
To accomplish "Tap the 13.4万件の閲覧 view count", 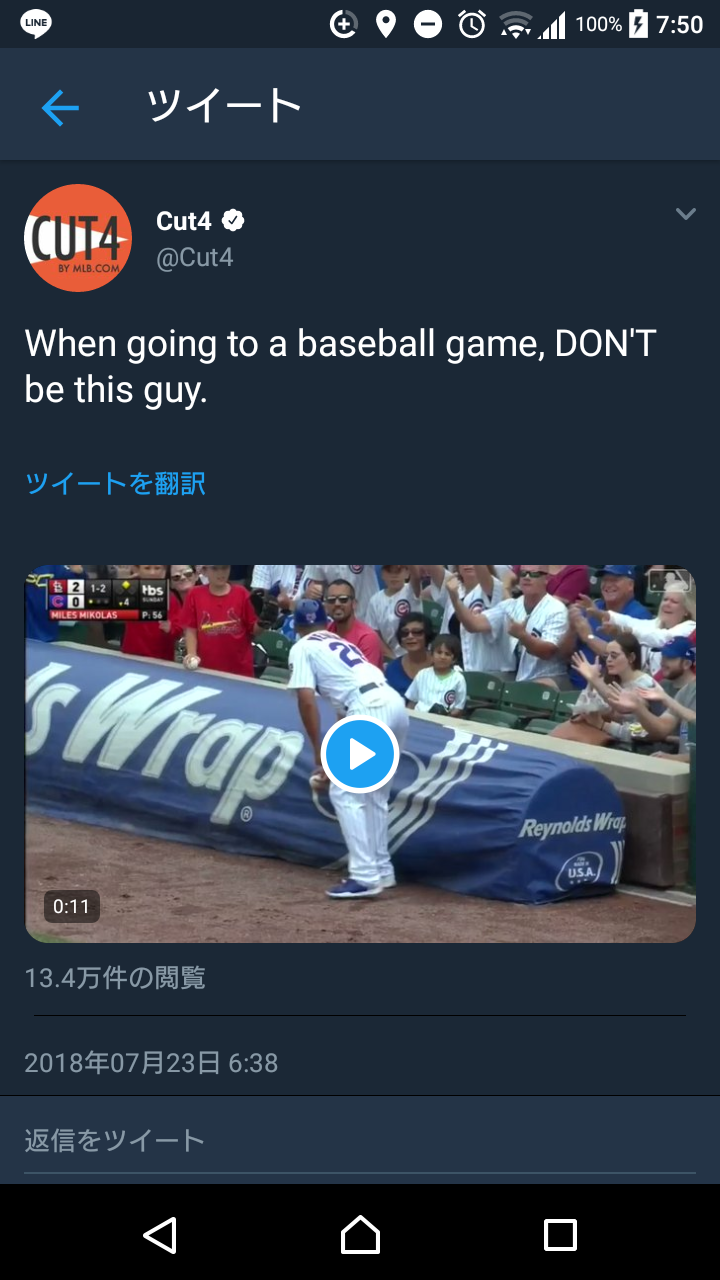I will point(115,977).
